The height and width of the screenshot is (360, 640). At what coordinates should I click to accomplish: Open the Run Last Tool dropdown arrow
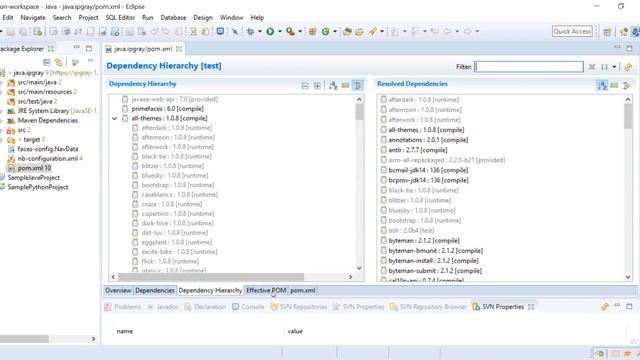pos(300,31)
